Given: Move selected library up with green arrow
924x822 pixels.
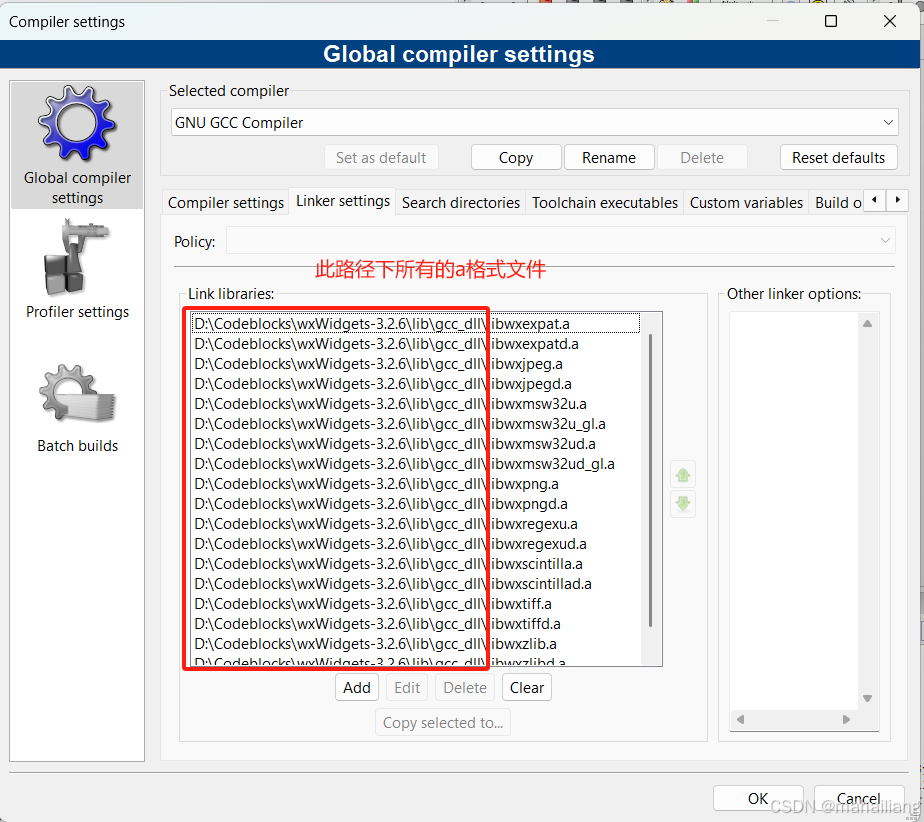Looking at the screenshot, I should pyautogui.click(x=683, y=475).
